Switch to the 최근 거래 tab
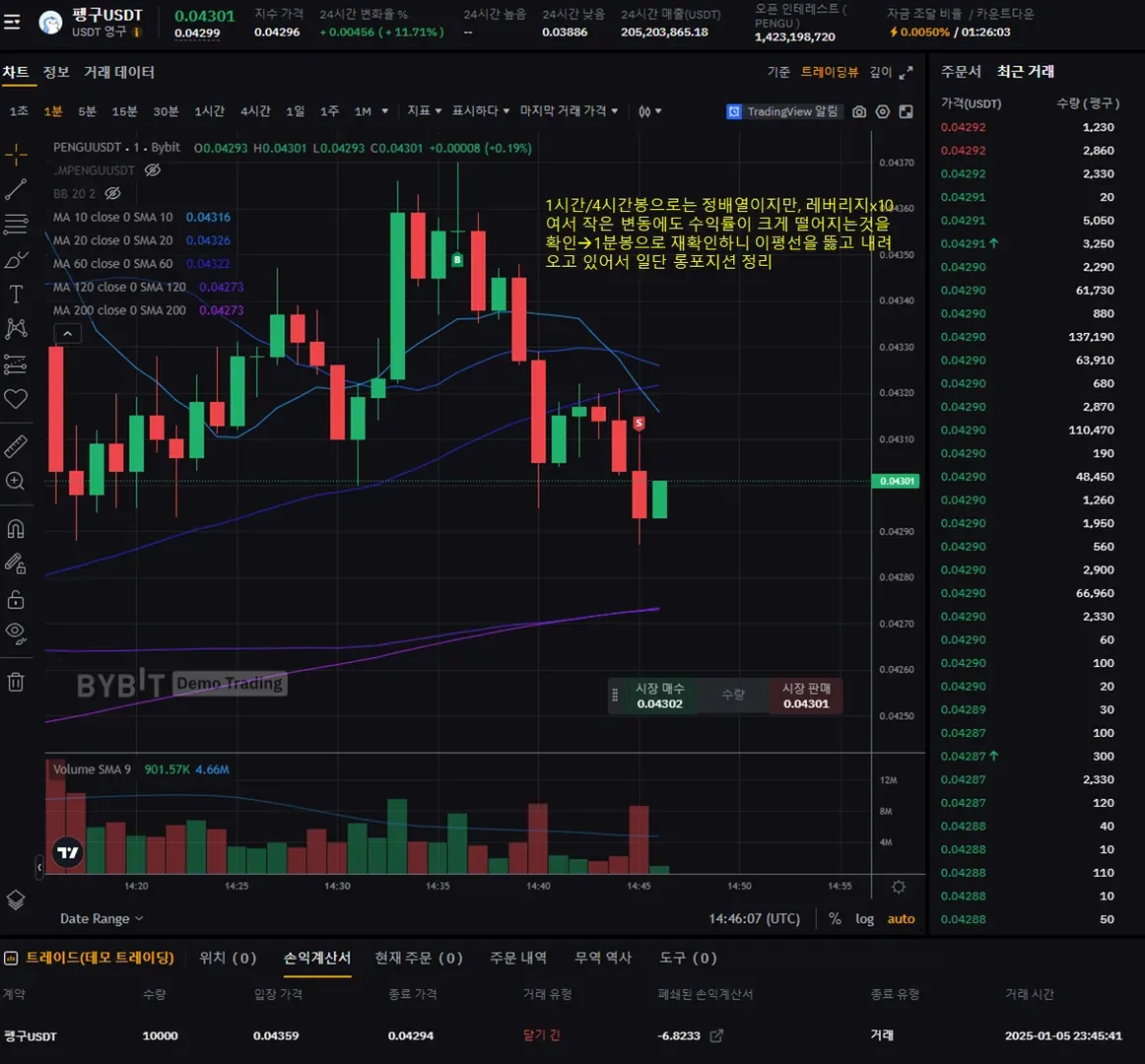This screenshot has height=1064, width=1145. pos(1025,72)
